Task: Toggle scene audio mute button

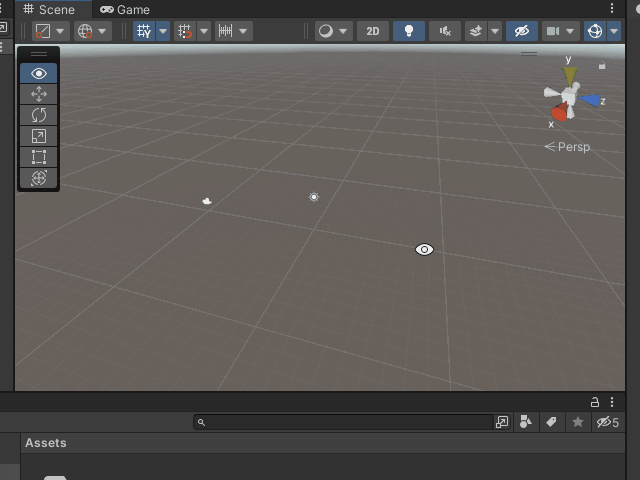Action: coord(445,31)
